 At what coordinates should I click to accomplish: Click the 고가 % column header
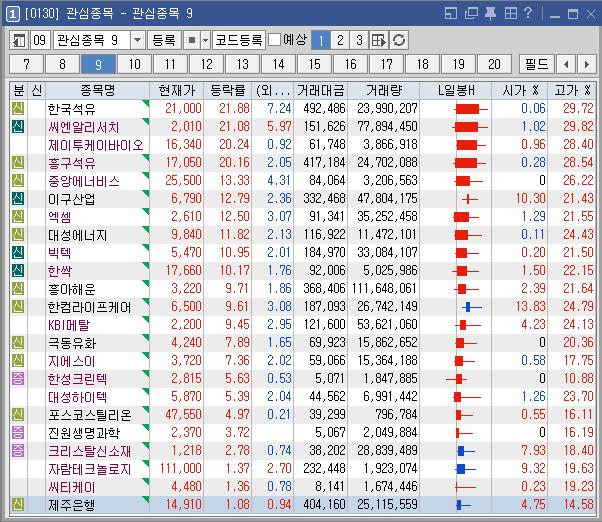tap(572, 91)
